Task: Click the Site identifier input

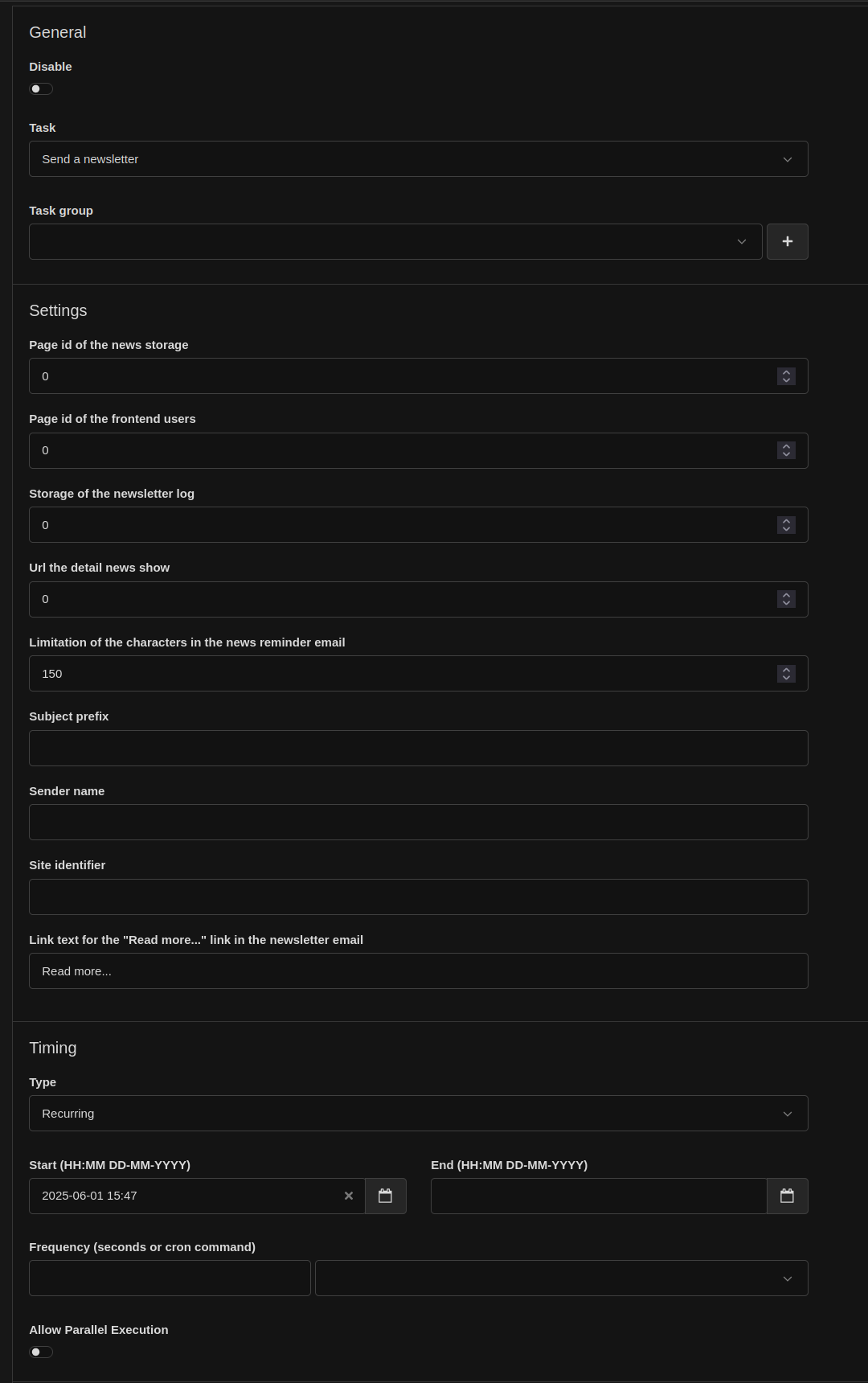Action: click(x=418, y=897)
